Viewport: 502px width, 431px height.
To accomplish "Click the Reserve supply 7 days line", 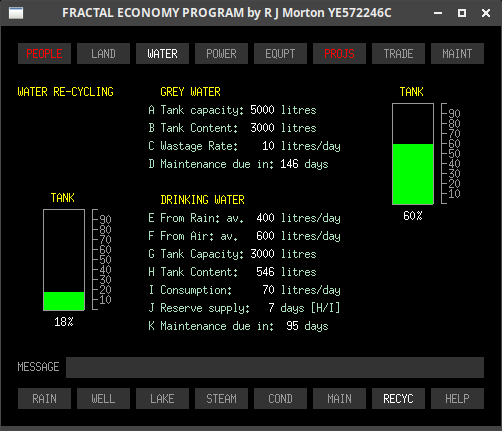I will [x=244, y=308].
